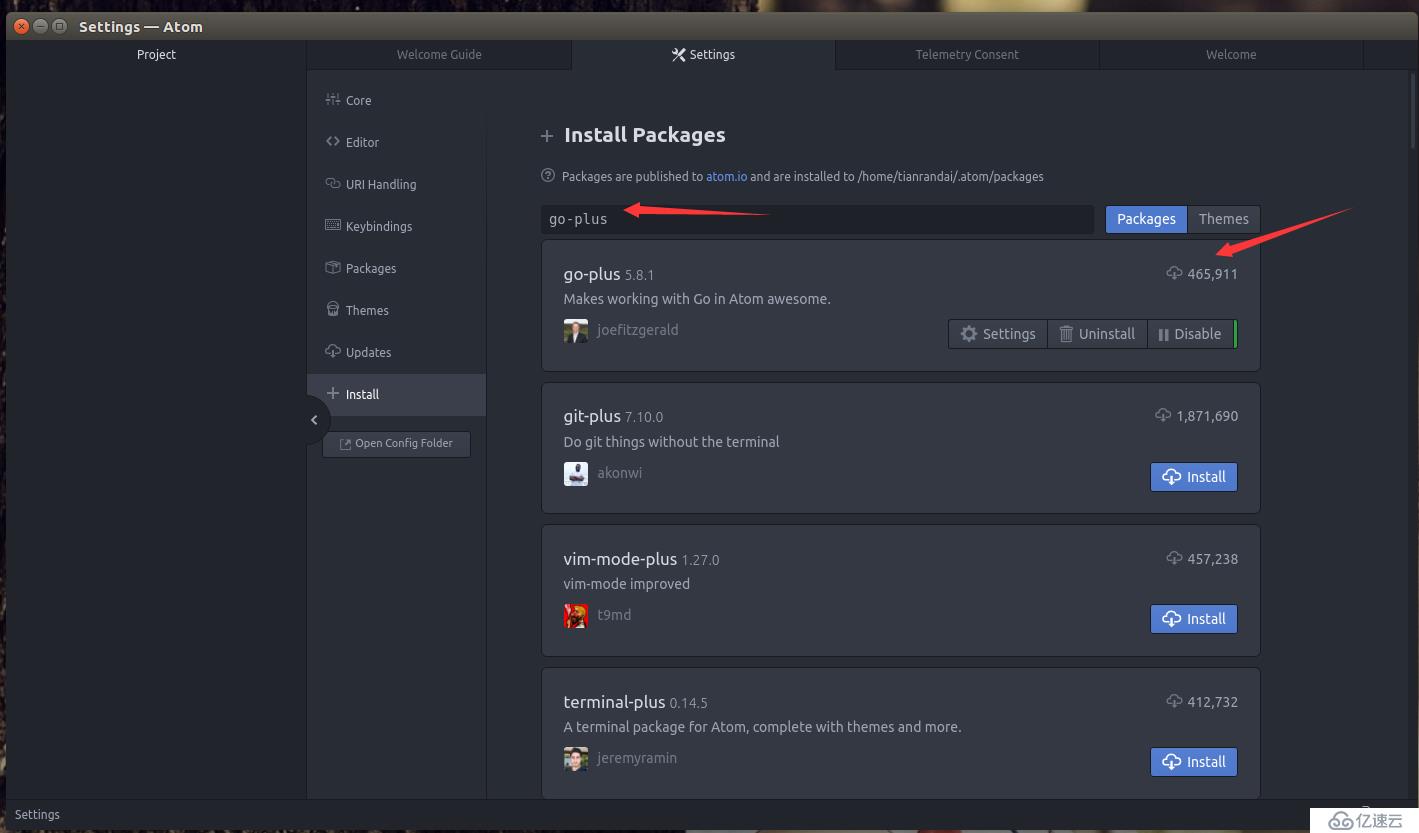Open terminal-plus package title
This screenshot has height=833, width=1419.
(x=614, y=702)
